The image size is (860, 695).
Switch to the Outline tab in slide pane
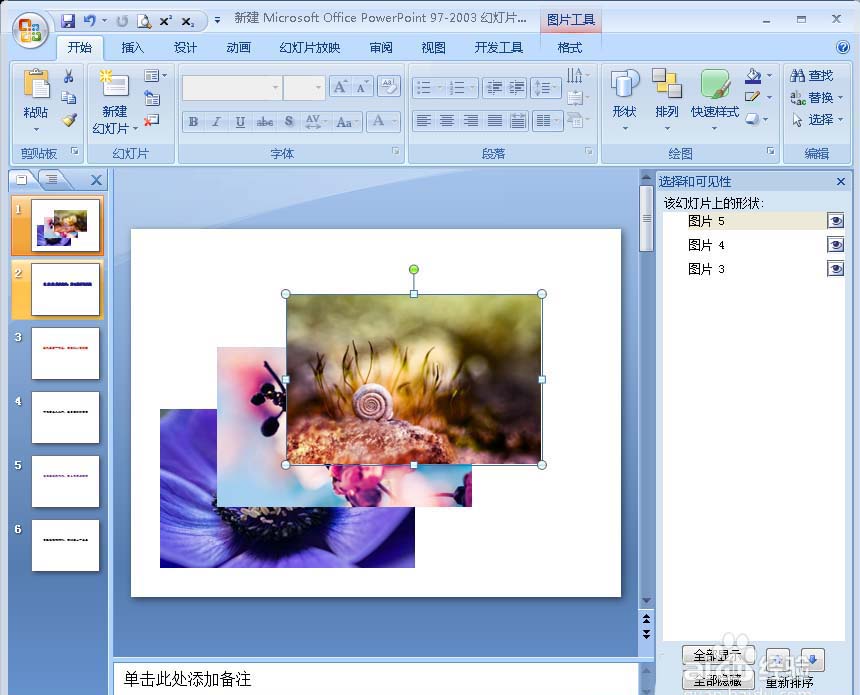(x=52, y=179)
